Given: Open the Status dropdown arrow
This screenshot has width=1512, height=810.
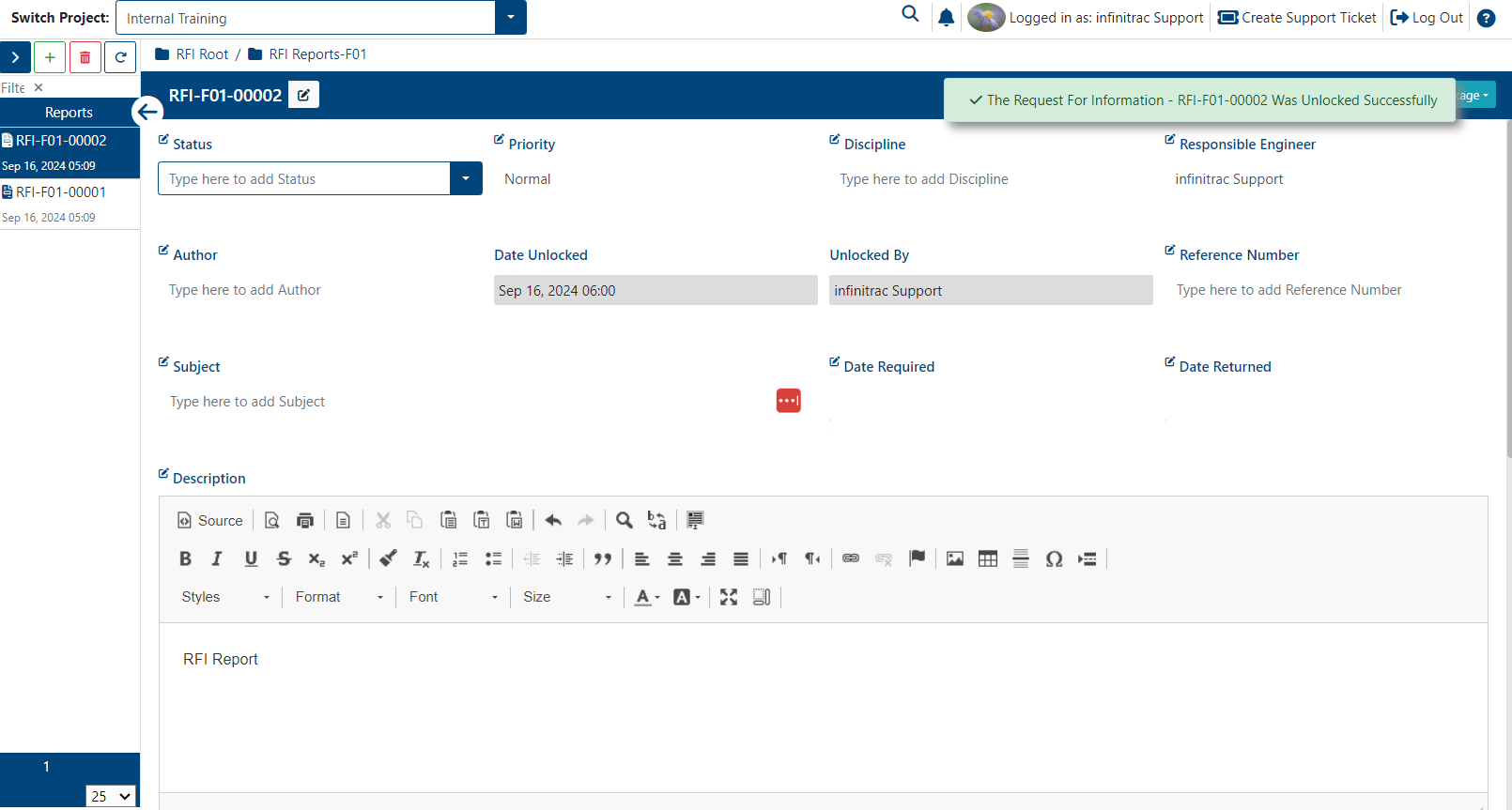Looking at the screenshot, I should tap(466, 178).
